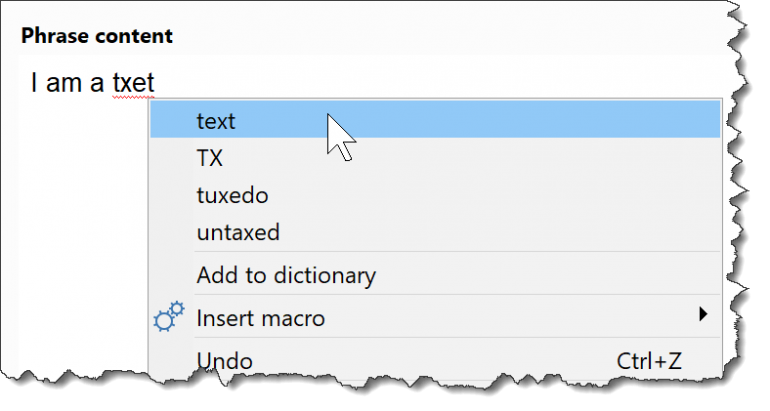Select the 'TX' spelling suggestion
The image size is (770, 411).
point(435,157)
